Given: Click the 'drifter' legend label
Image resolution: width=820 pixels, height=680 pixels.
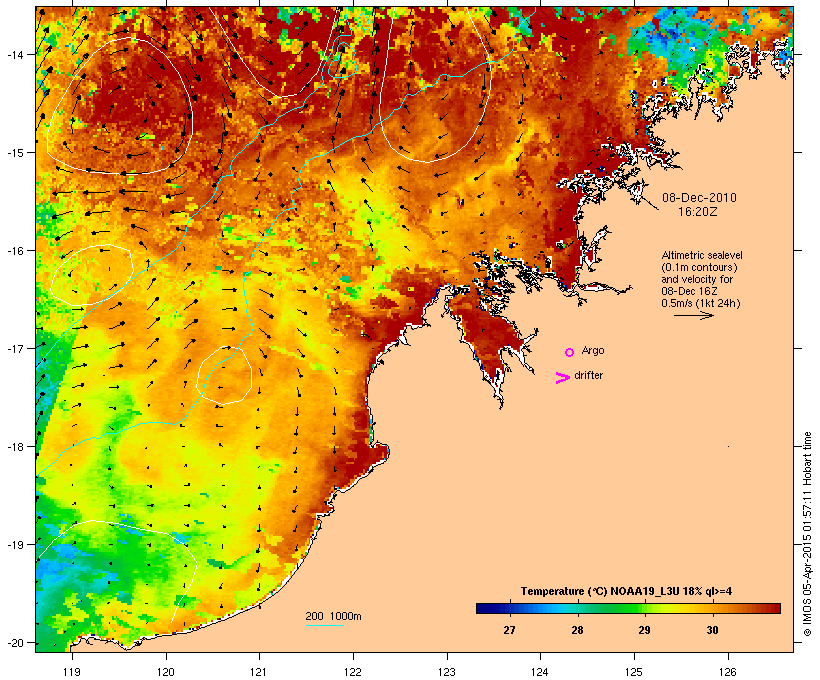Looking at the screenshot, I should pos(588,375).
